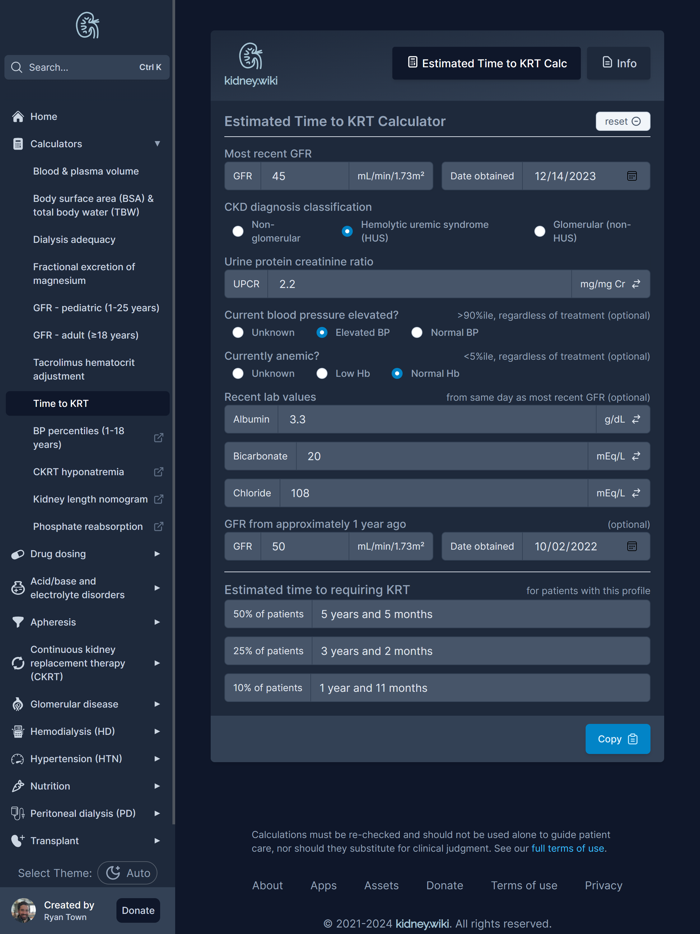Open GFR - pediatric (1-25 years)
Image resolution: width=700 pixels, height=934 pixels.
point(97,308)
